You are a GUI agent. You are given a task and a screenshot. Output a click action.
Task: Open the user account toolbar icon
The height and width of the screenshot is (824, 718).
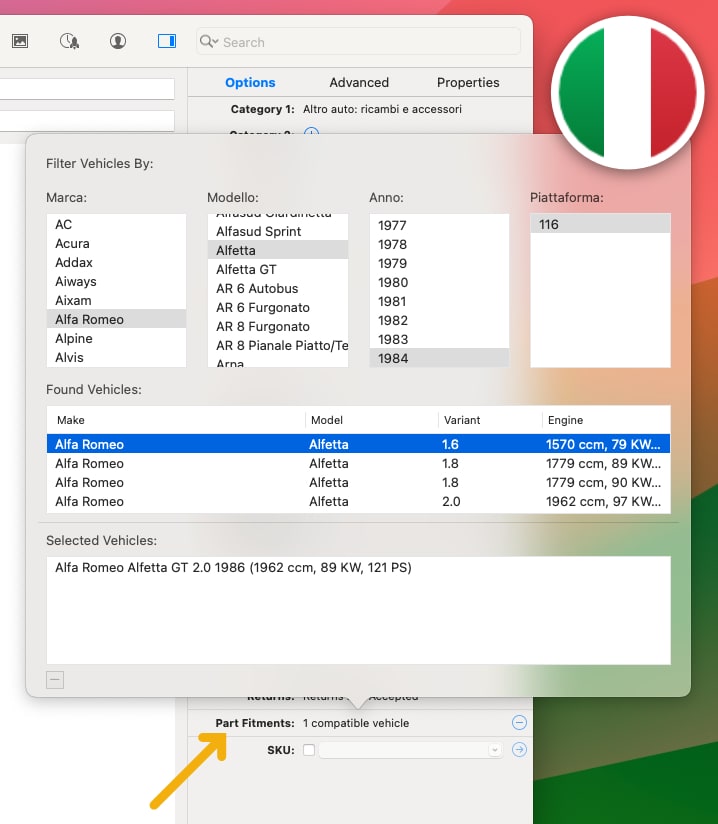(118, 41)
